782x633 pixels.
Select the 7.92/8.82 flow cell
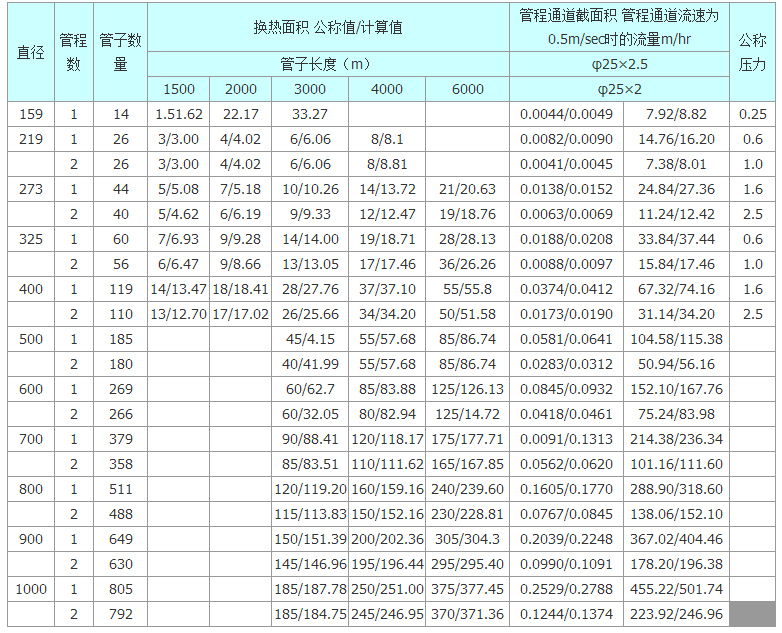676,114
